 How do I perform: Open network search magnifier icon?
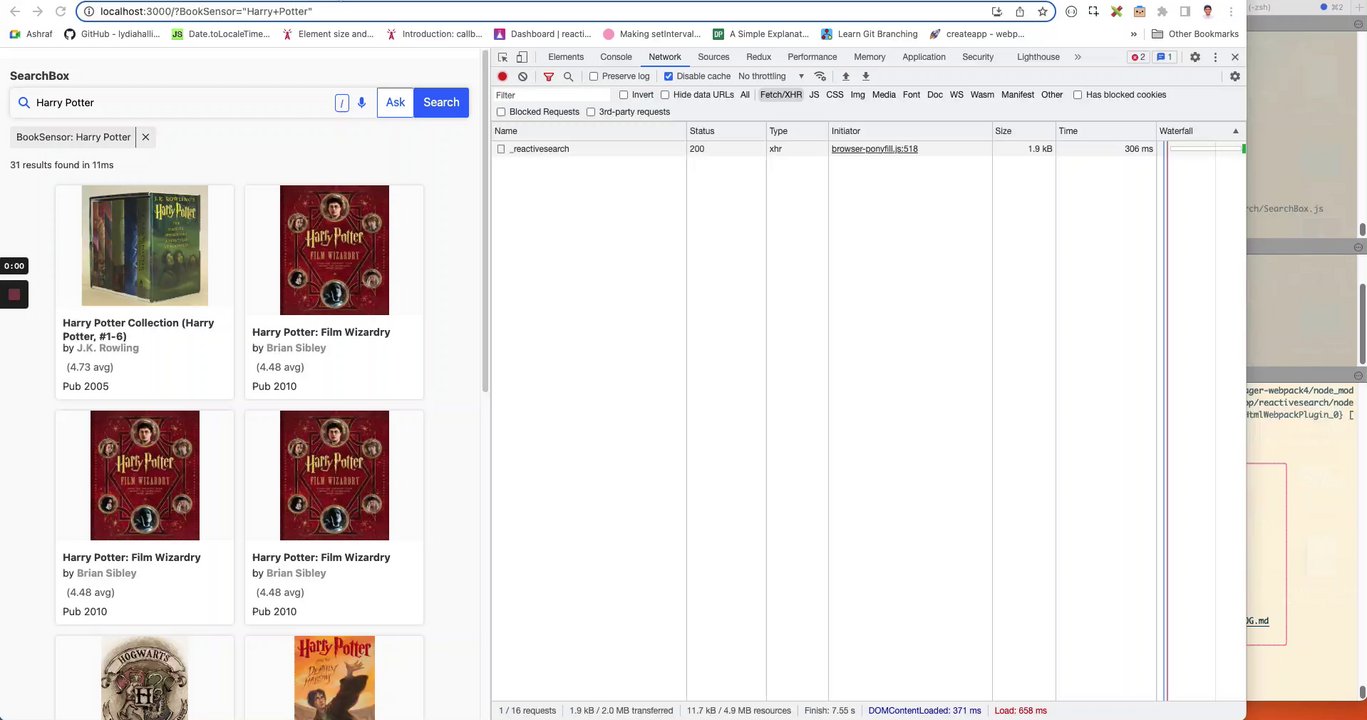pyautogui.click(x=568, y=76)
